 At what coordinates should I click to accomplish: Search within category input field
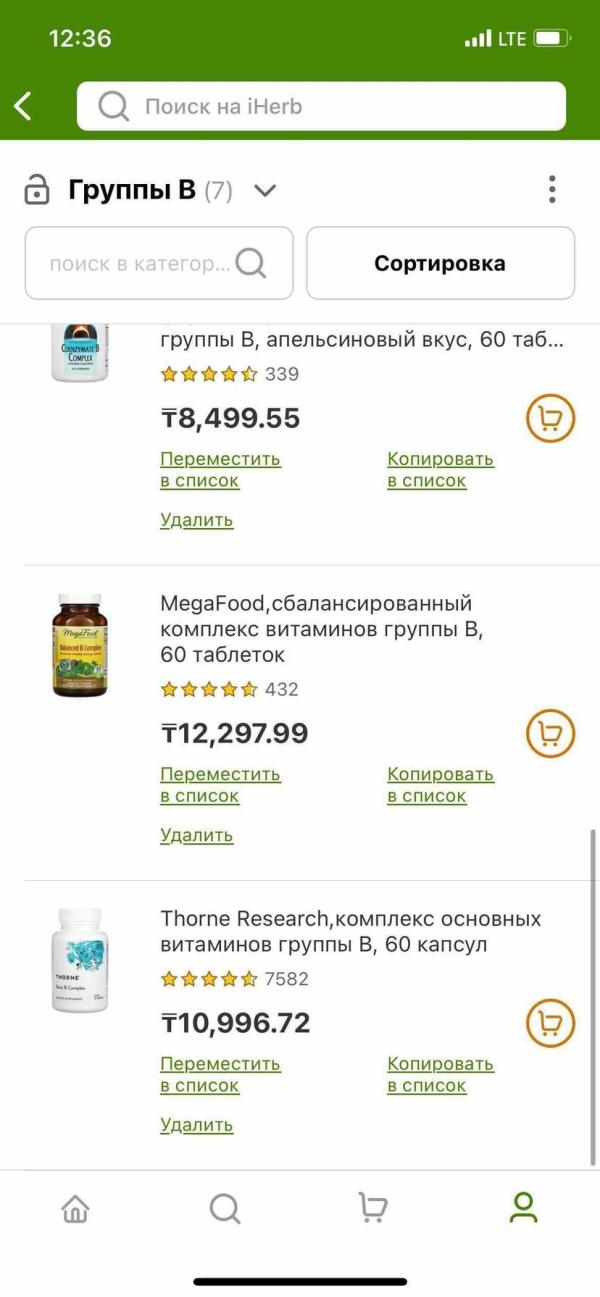pos(140,264)
